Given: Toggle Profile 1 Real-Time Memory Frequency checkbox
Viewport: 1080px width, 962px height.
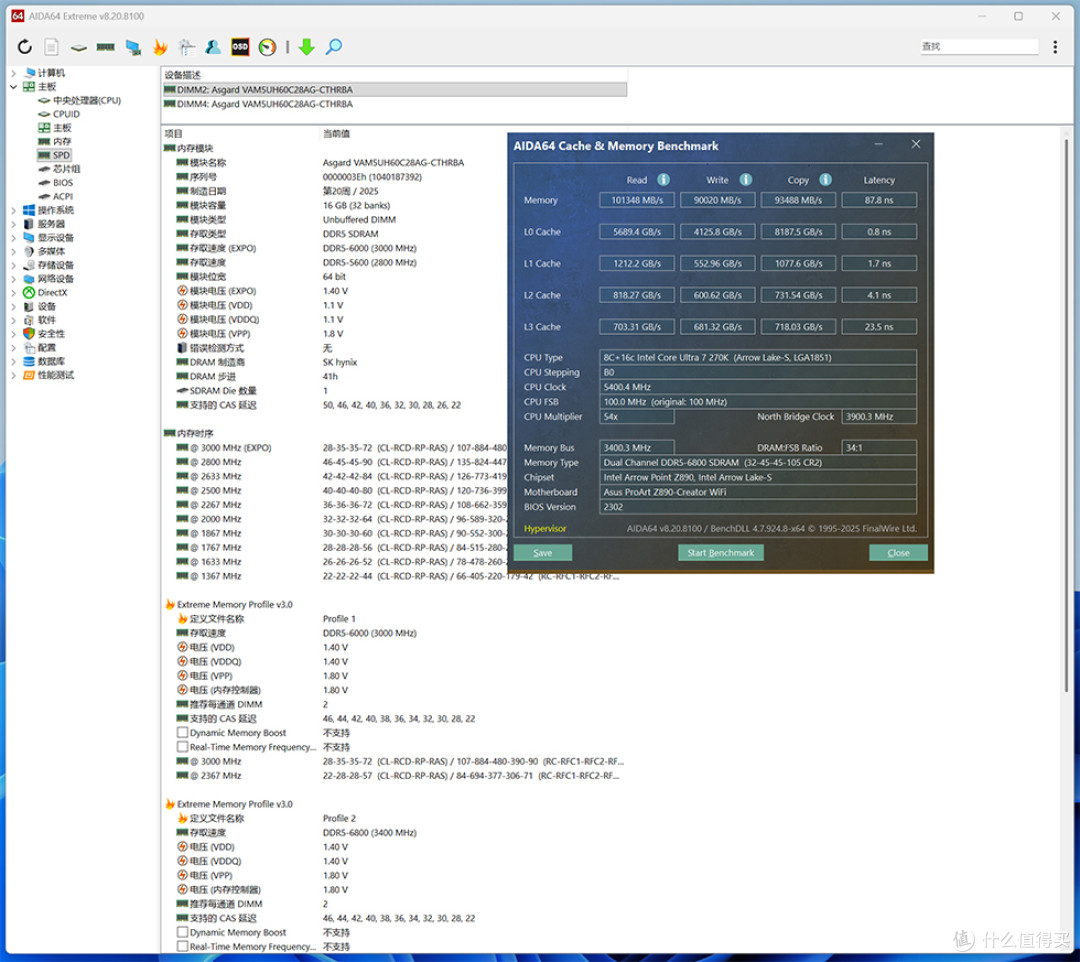Looking at the screenshot, I should (x=183, y=747).
